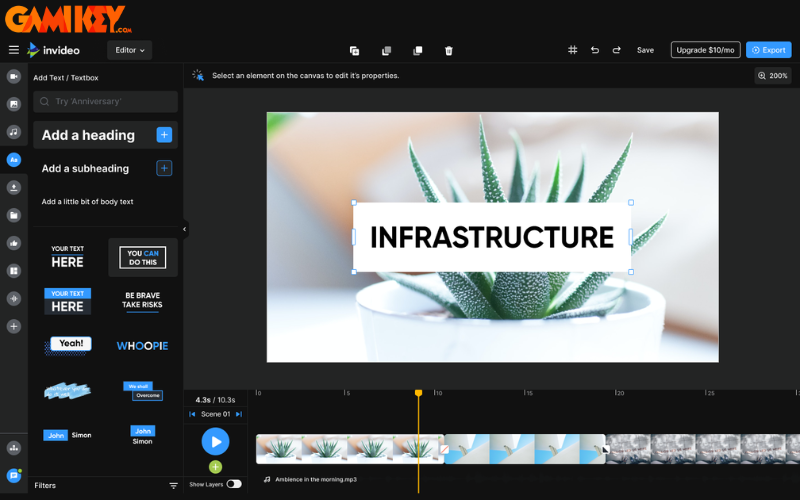Open the team share sidebar icon
This screenshot has height=500, width=800.
[x=14, y=448]
